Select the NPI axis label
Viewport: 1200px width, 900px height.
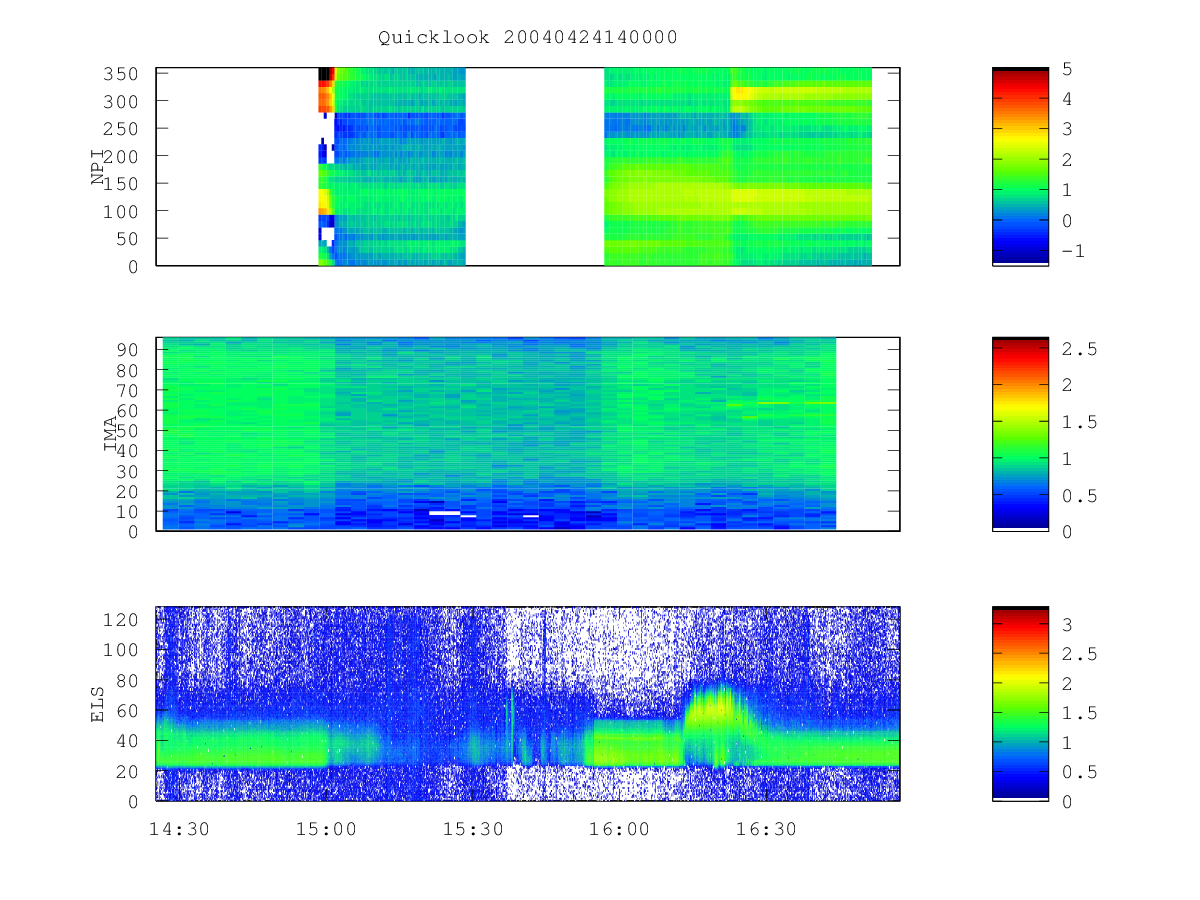99,167
